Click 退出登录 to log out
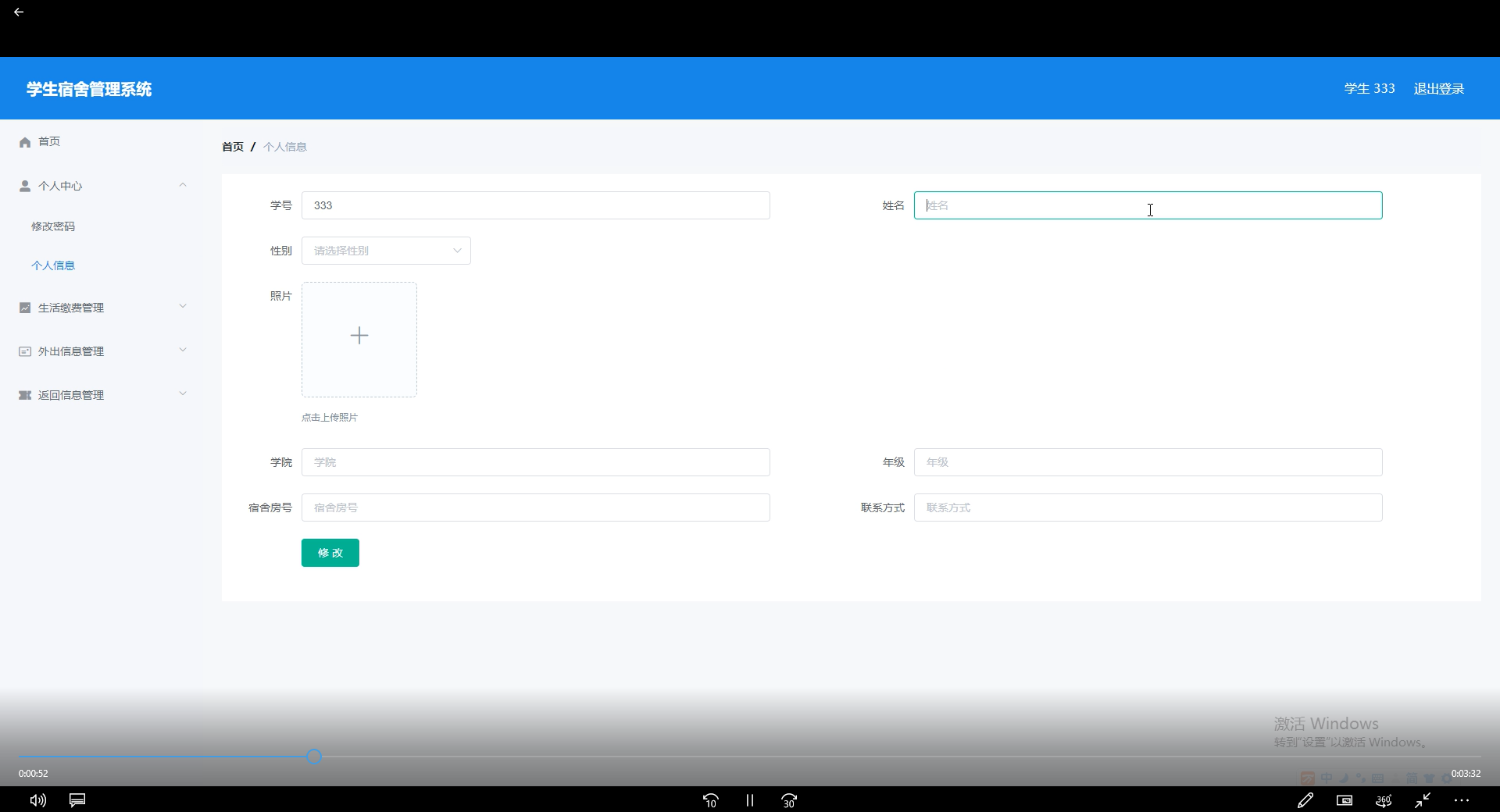 1439,89
